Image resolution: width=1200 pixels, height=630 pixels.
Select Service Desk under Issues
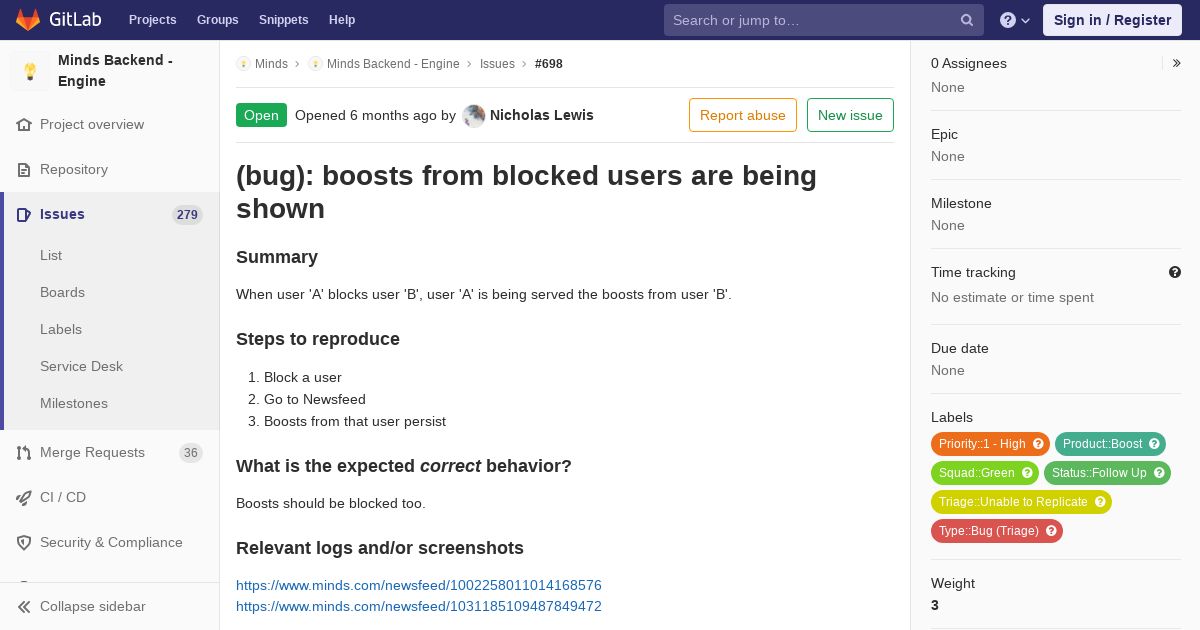pos(81,367)
